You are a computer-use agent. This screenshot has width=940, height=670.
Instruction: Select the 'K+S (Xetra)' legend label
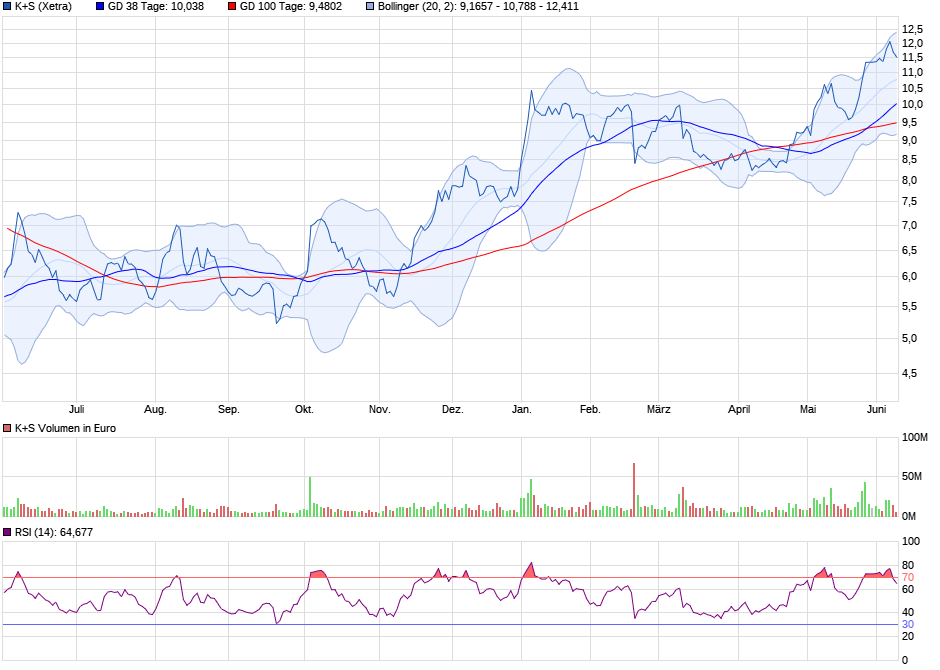pos(43,7)
